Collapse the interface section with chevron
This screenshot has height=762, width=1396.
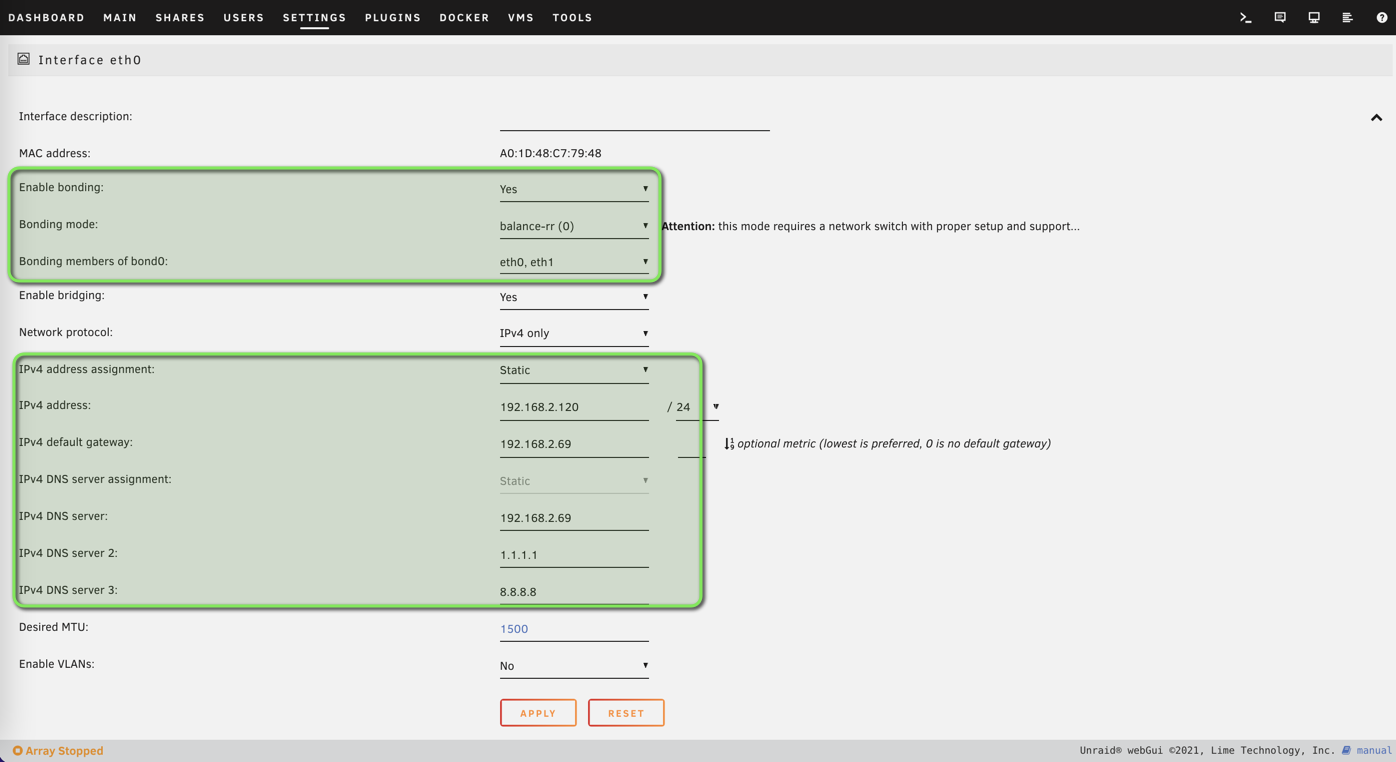tap(1376, 118)
